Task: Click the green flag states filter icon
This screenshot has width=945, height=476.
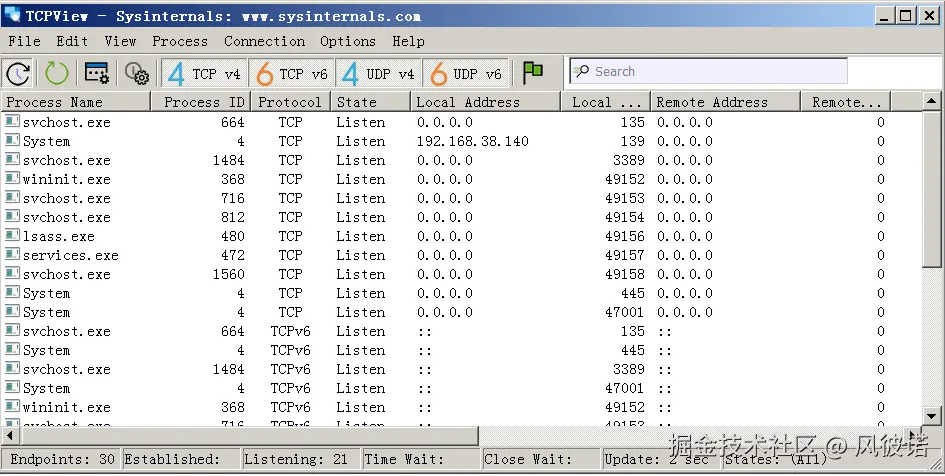Action: (533, 73)
